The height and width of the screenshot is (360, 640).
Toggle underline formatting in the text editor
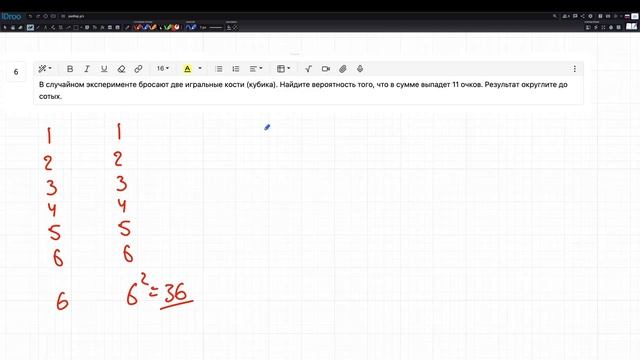pyautogui.click(x=104, y=69)
